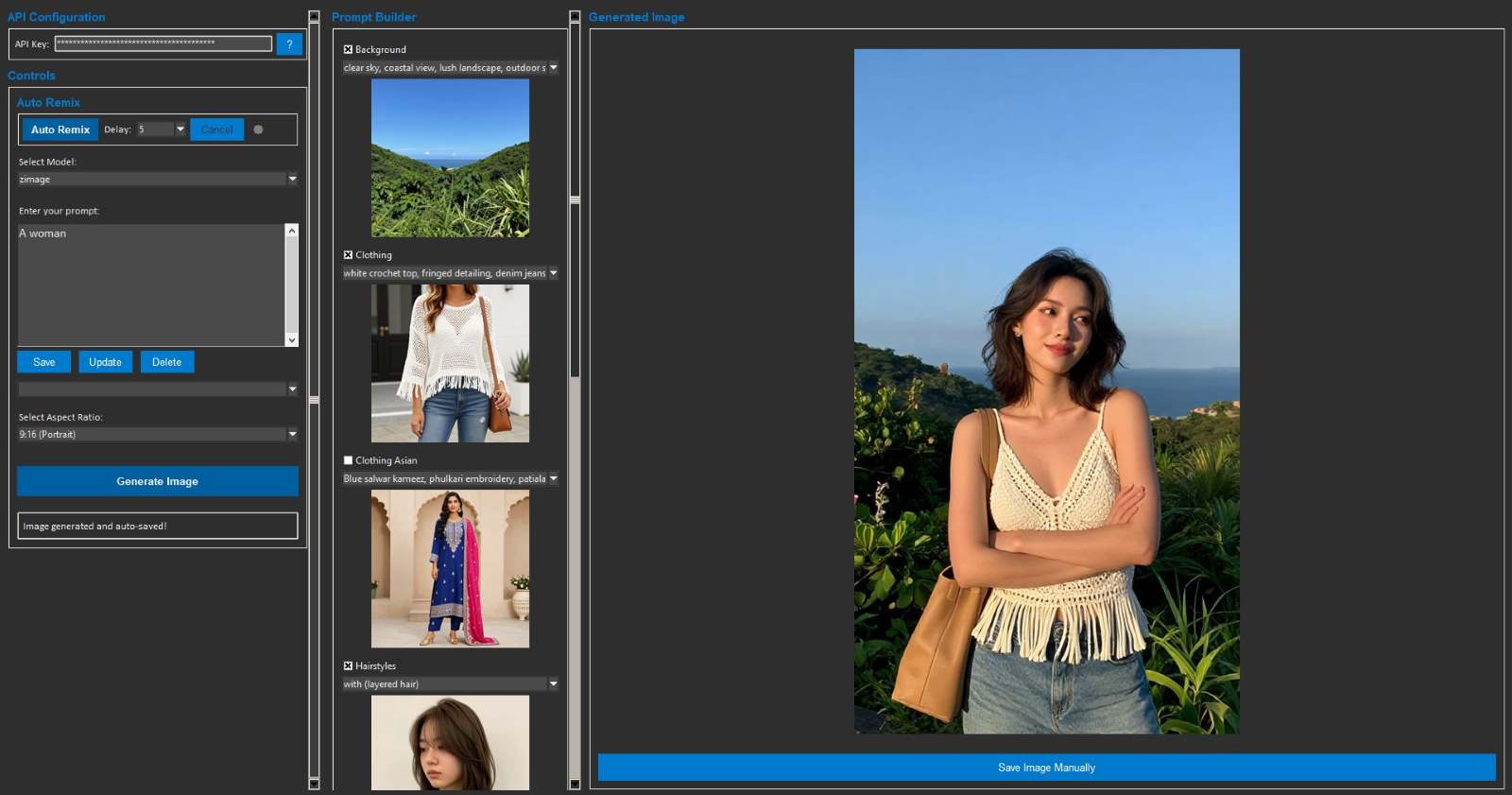Click the API key help question-mark button
The image size is (1512, 795).
pyautogui.click(x=289, y=43)
